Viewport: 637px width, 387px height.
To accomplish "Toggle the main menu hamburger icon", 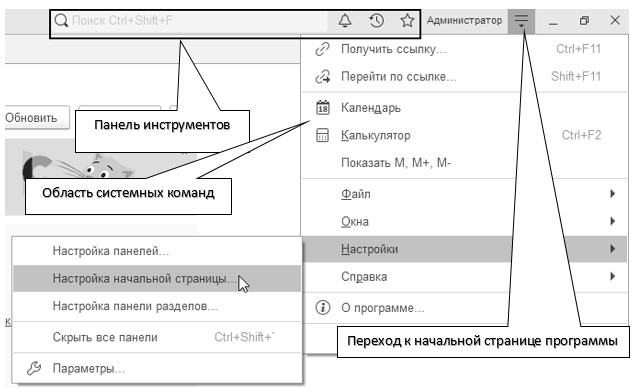I will click(521, 21).
